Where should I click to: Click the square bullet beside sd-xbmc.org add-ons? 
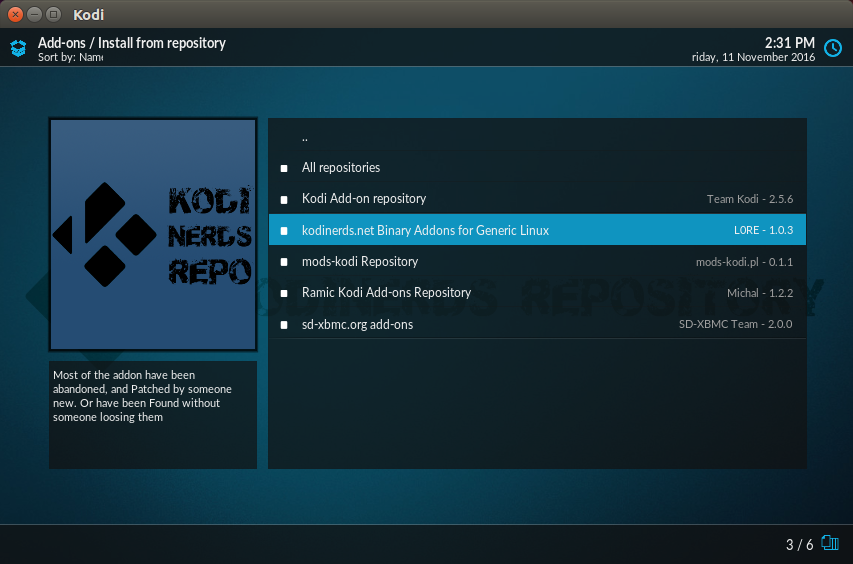284,325
